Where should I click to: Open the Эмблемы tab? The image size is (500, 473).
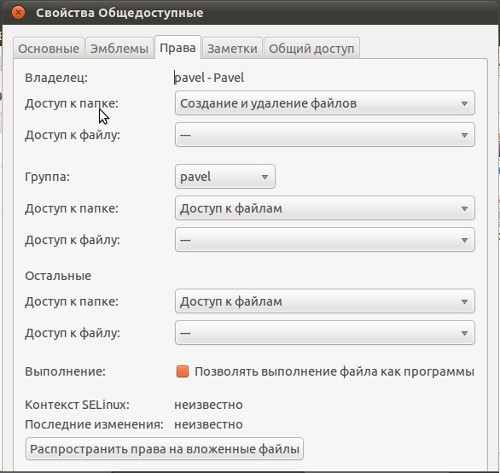tap(119, 49)
